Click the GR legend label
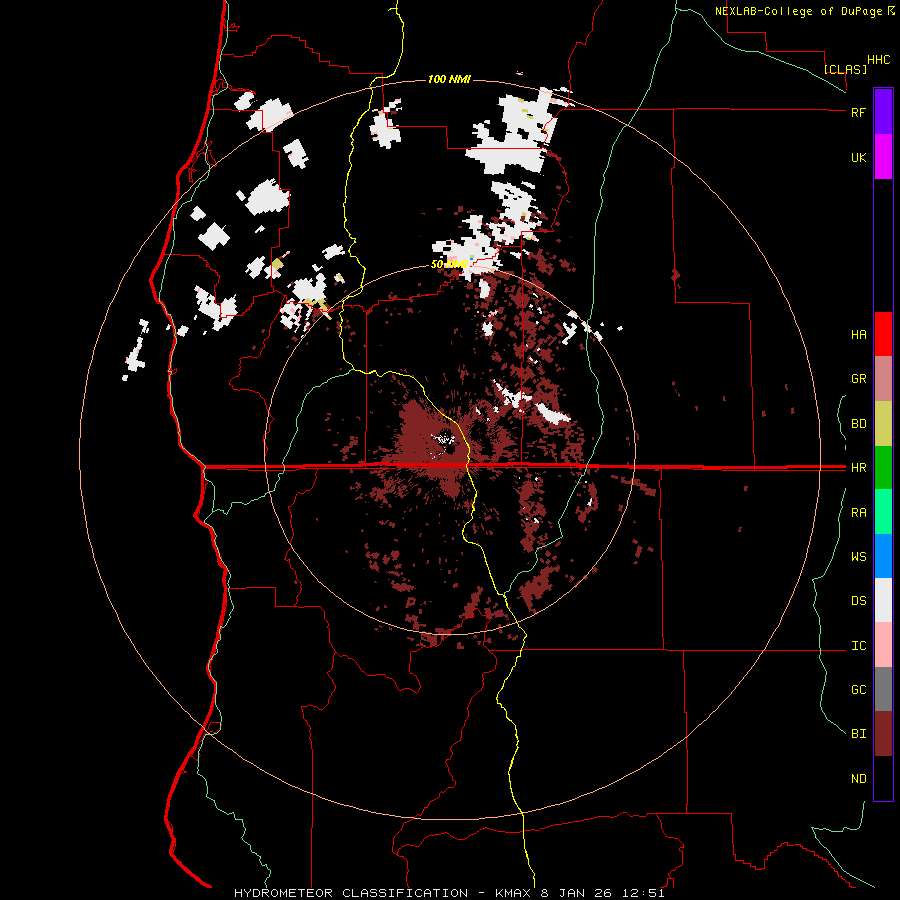The height and width of the screenshot is (900, 900). coord(858,379)
